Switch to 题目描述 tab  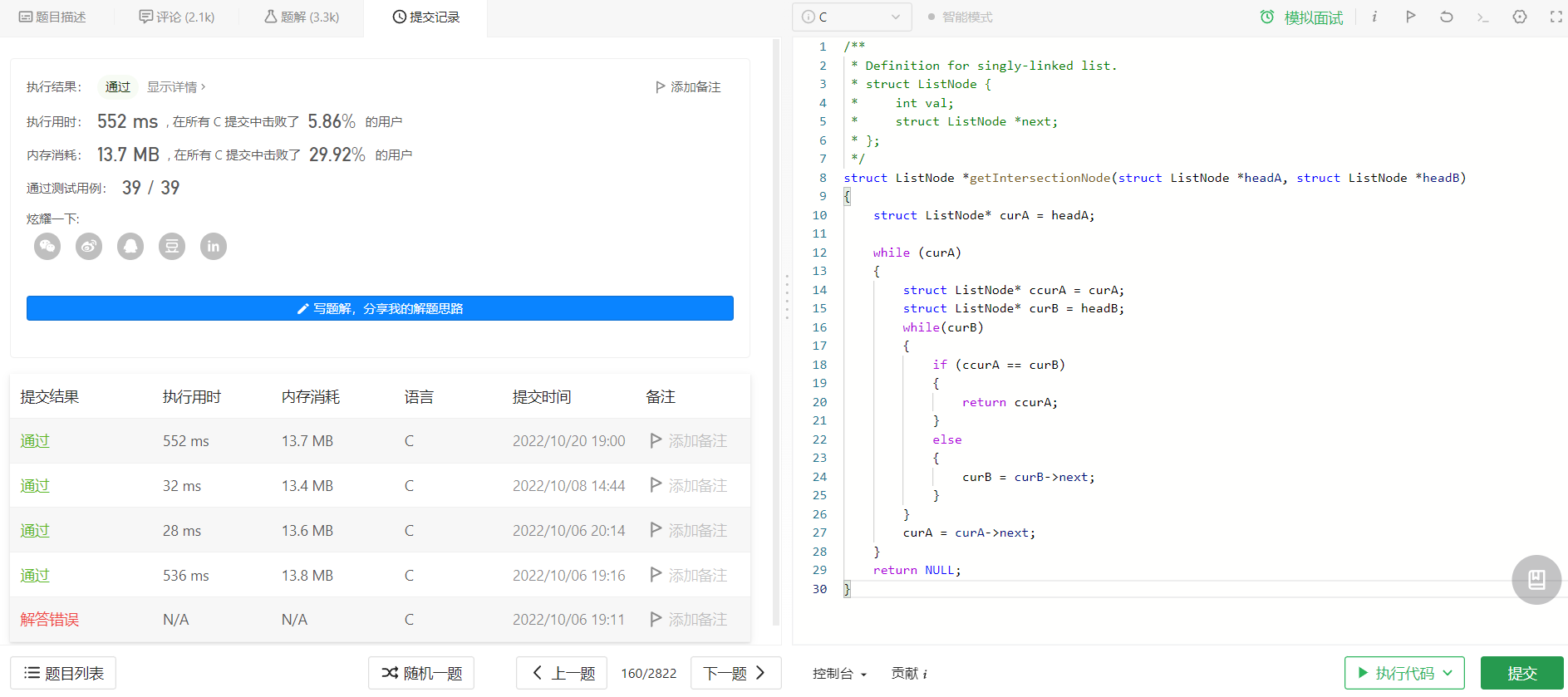pyautogui.click(x=52, y=17)
